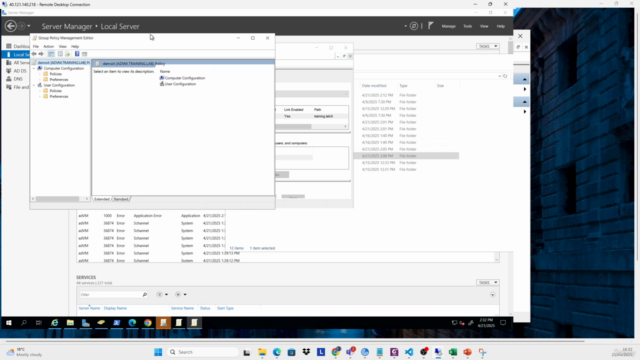The width and height of the screenshot is (640, 360).
Task: Click the Services Filter input field
Action: (x=110, y=294)
